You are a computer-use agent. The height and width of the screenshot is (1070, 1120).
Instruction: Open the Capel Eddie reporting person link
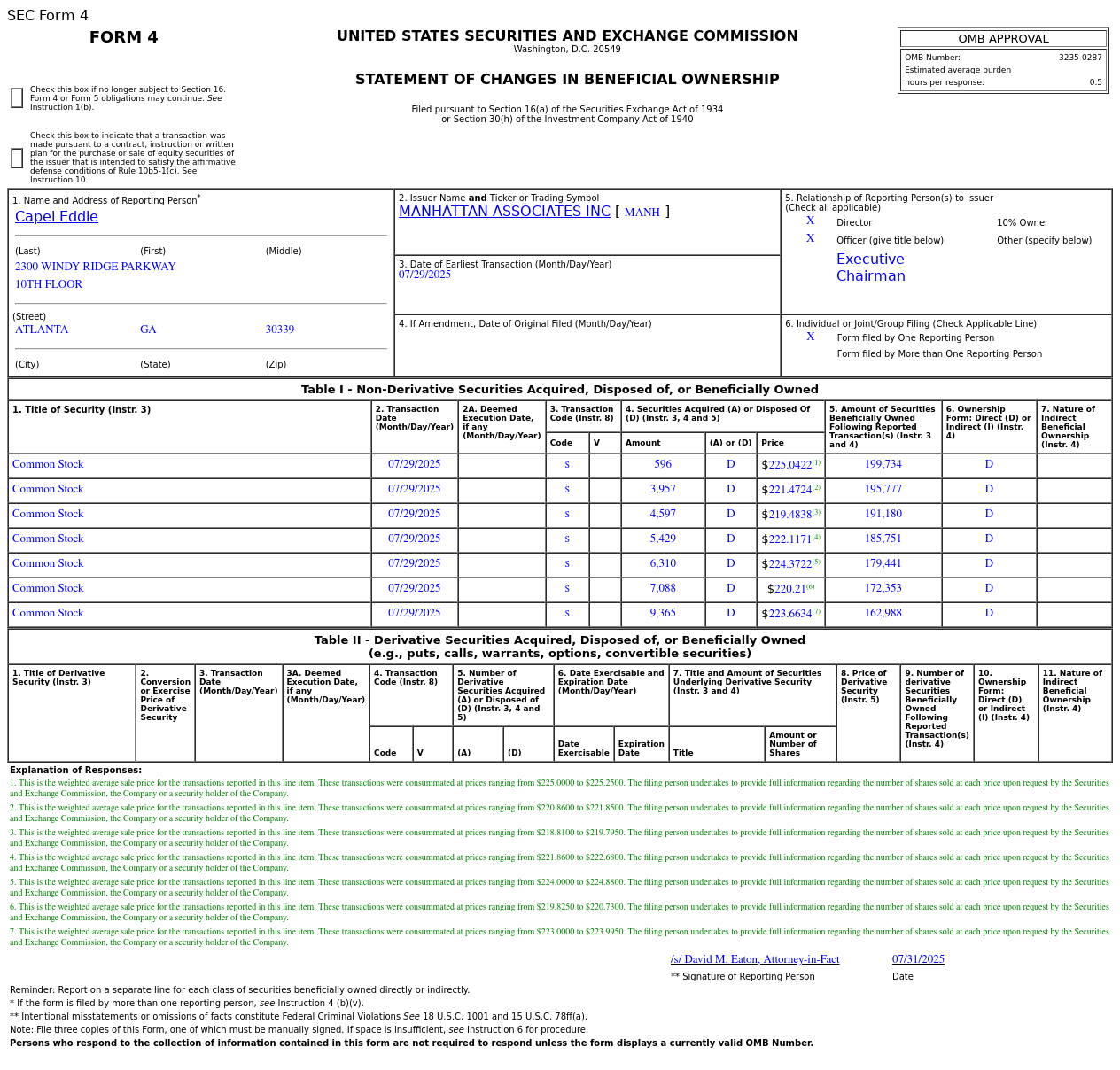coord(57,217)
